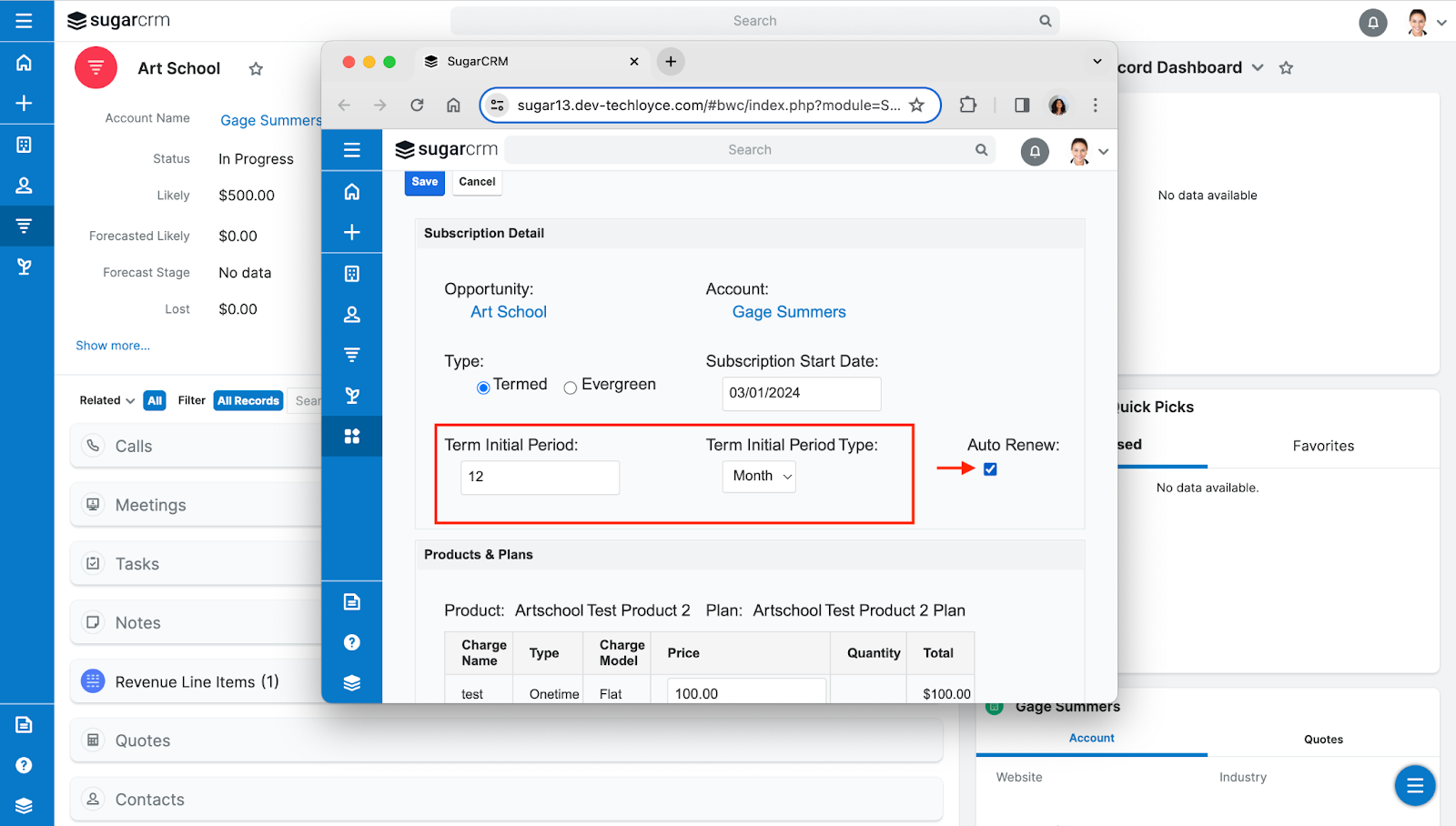
Task: Open the Art School opportunity link
Action: coord(508,311)
